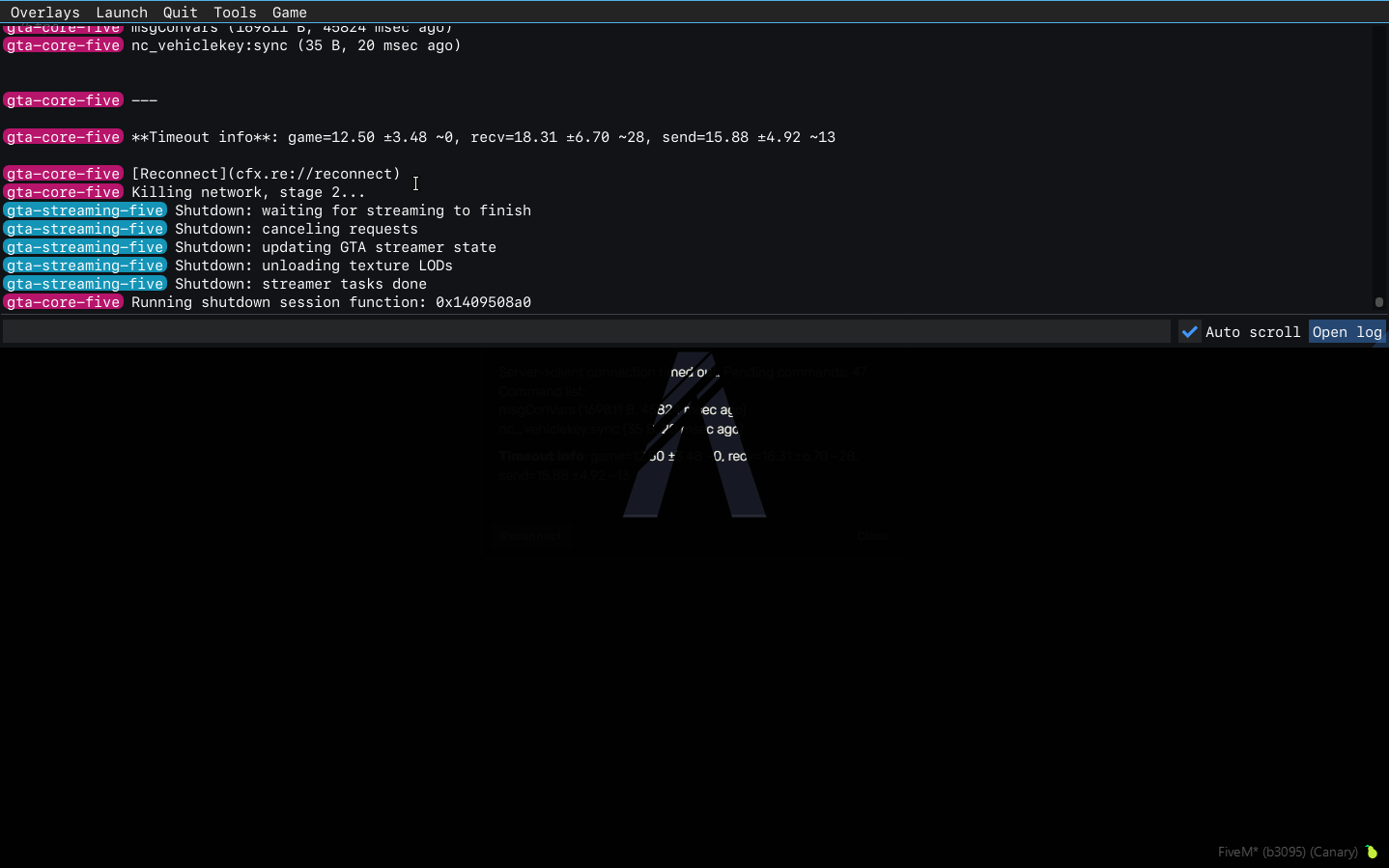Click the green pear icon in status bar
This screenshot has height=868, width=1389.
point(1371,852)
